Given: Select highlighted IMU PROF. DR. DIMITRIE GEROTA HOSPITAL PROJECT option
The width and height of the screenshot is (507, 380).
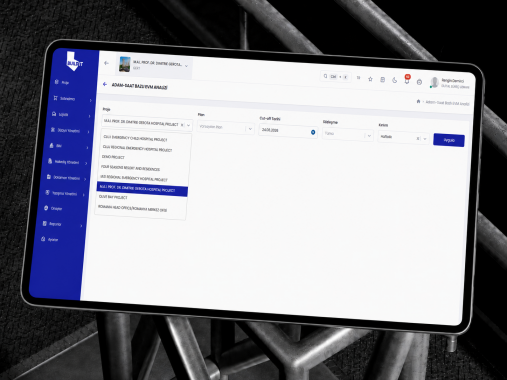Looking at the screenshot, I should [142, 189].
